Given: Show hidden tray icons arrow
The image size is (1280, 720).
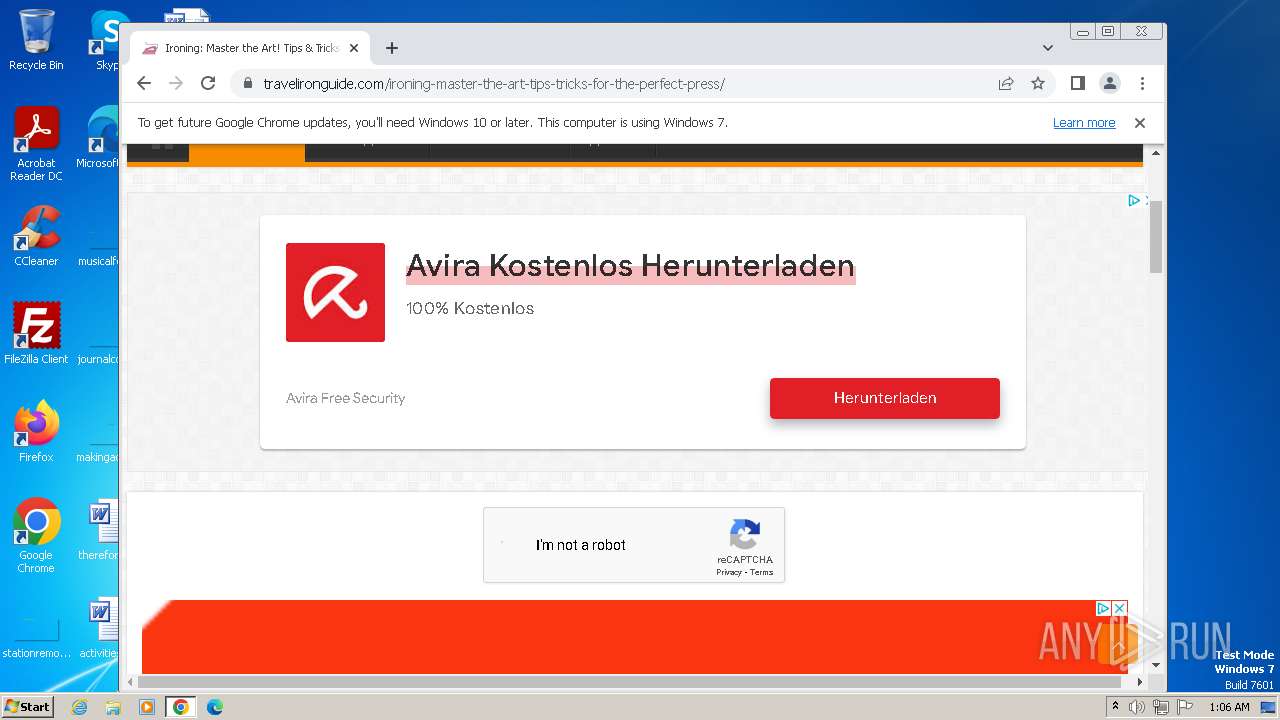Looking at the screenshot, I should [1115, 707].
